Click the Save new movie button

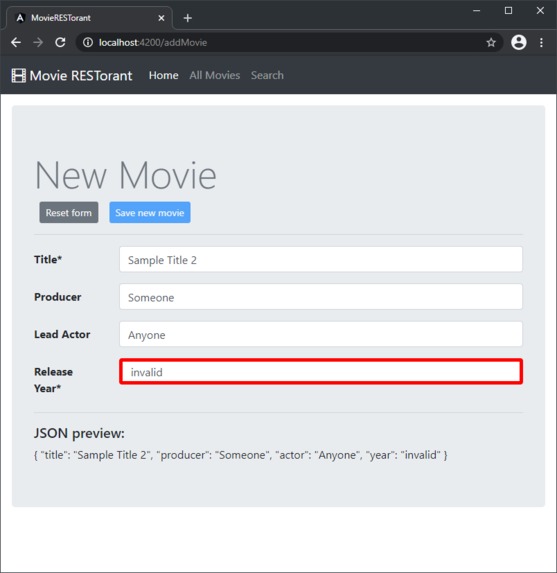click(150, 213)
